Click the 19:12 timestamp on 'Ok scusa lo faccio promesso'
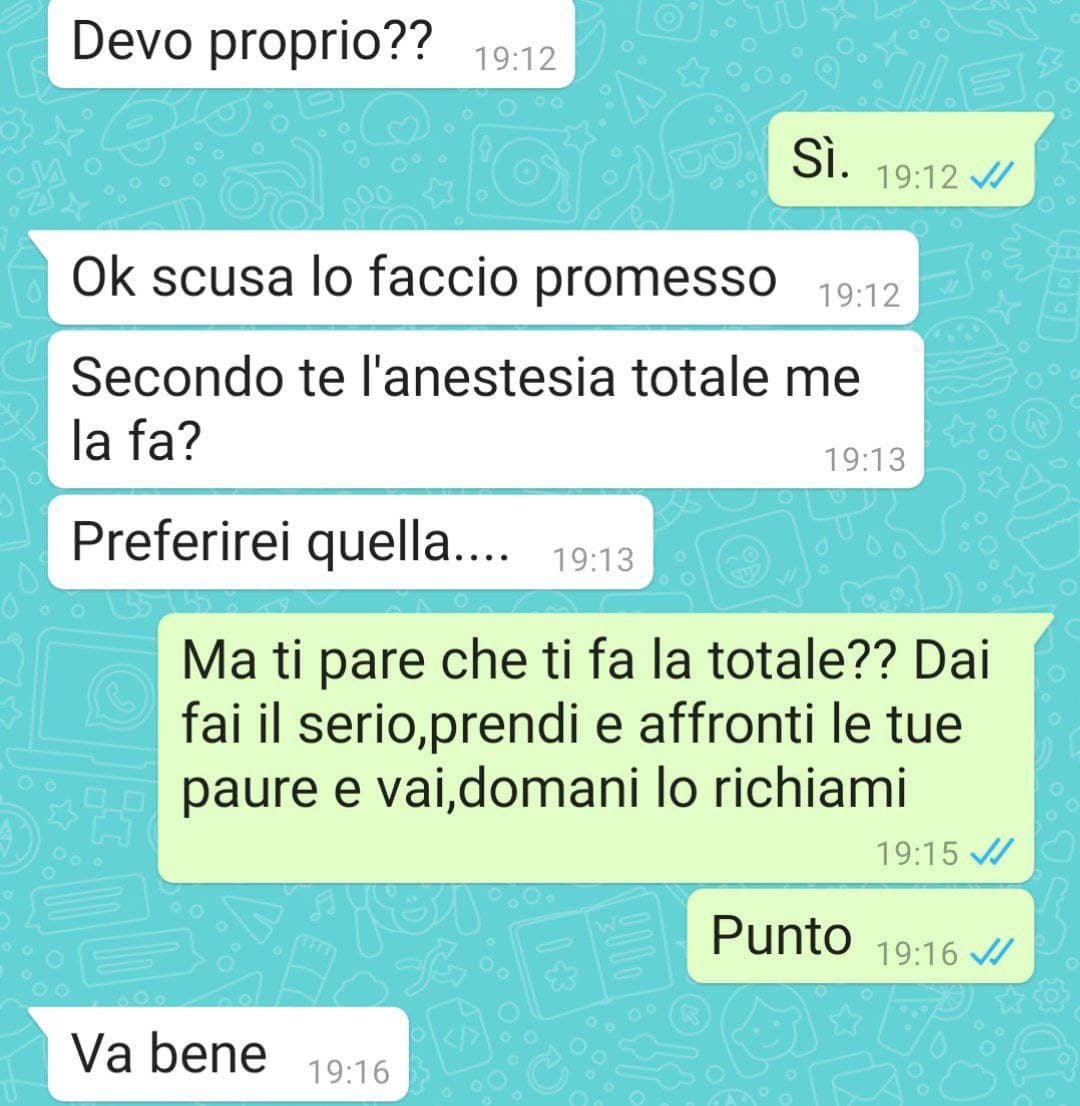1080x1106 pixels. [x=859, y=296]
